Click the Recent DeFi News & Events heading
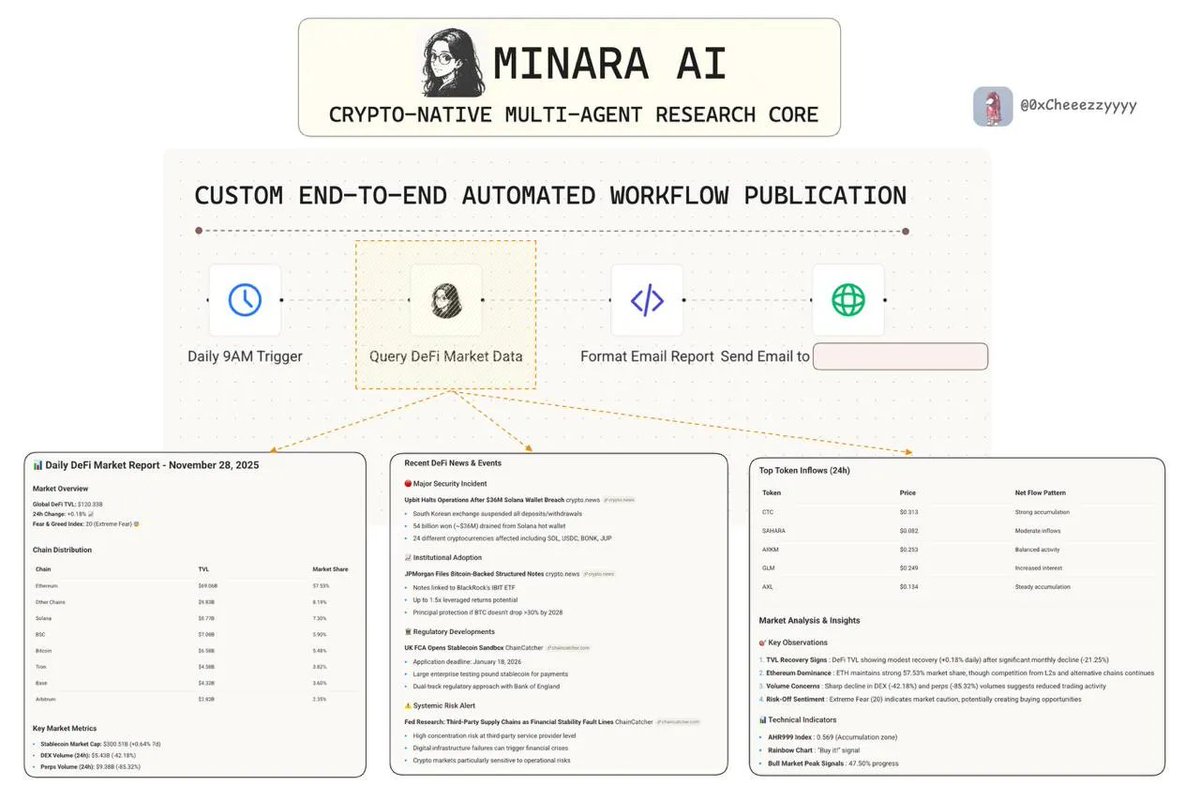Screen dimensions: 1200x801 [x=453, y=464]
